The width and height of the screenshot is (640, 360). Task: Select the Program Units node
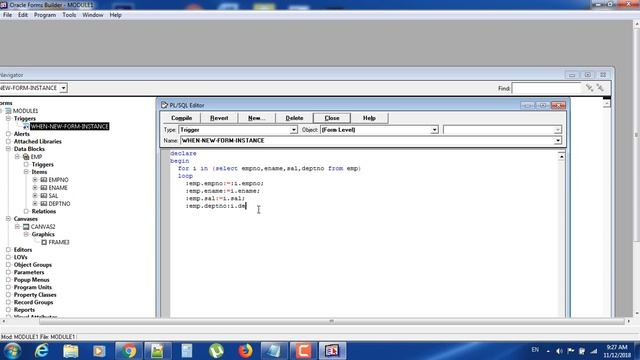pyautogui.click(x=33, y=287)
